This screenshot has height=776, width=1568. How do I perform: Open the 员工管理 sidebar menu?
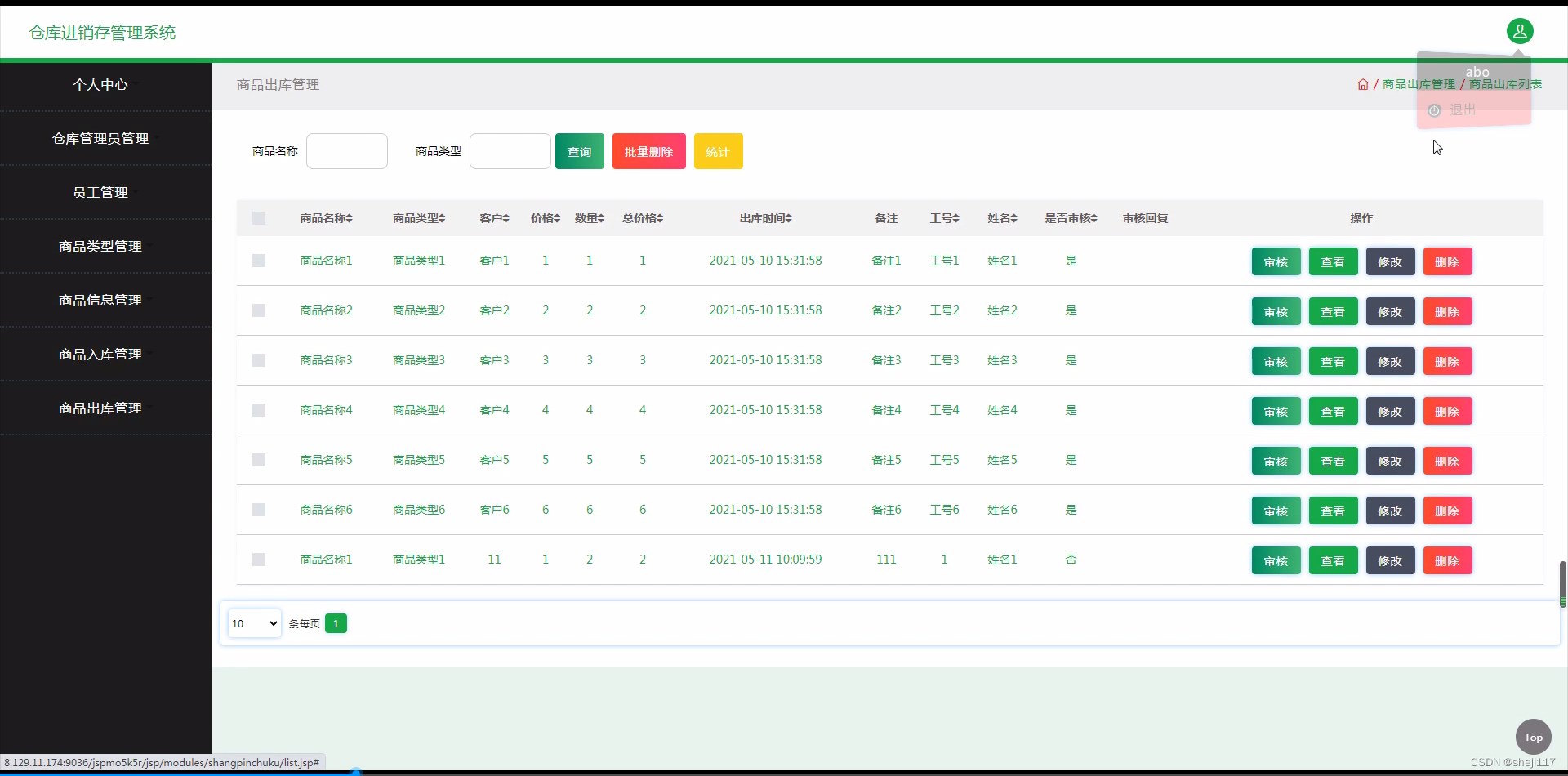tap(101, 192)
